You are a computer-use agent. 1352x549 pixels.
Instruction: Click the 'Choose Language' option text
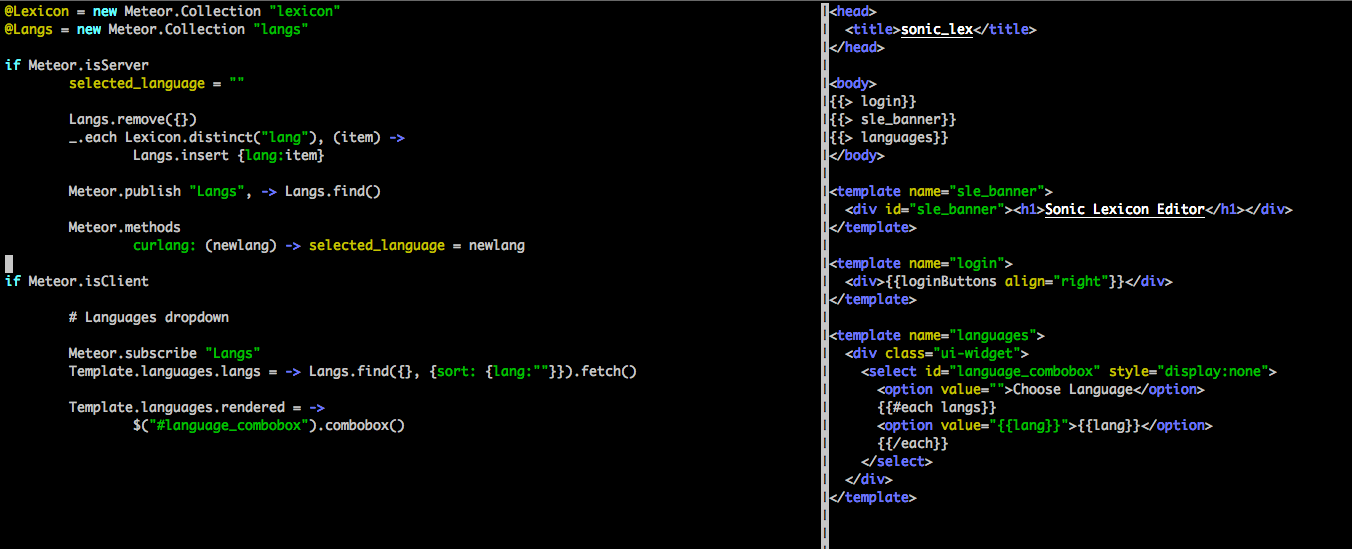[x=1073, y=389]
